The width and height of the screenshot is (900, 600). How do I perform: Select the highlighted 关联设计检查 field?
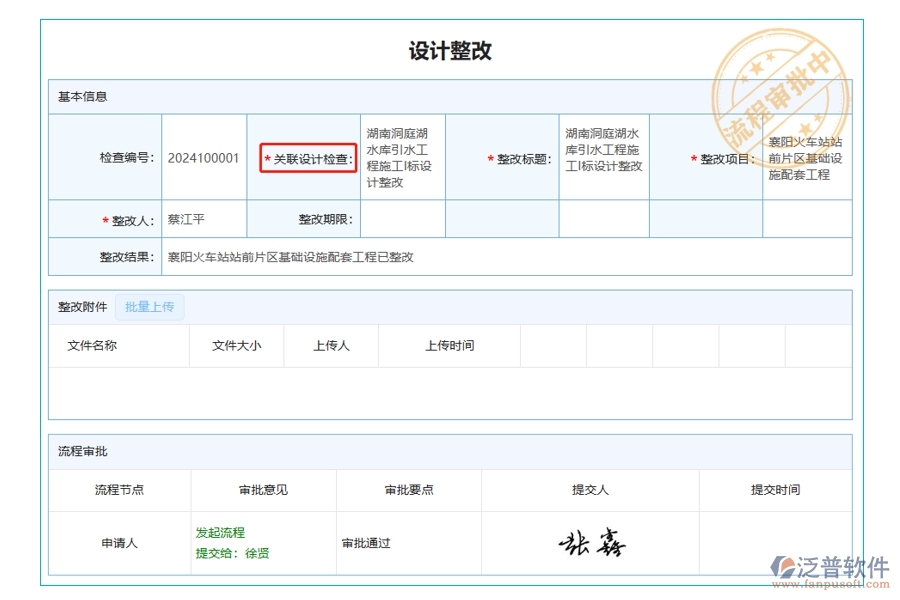308,158
